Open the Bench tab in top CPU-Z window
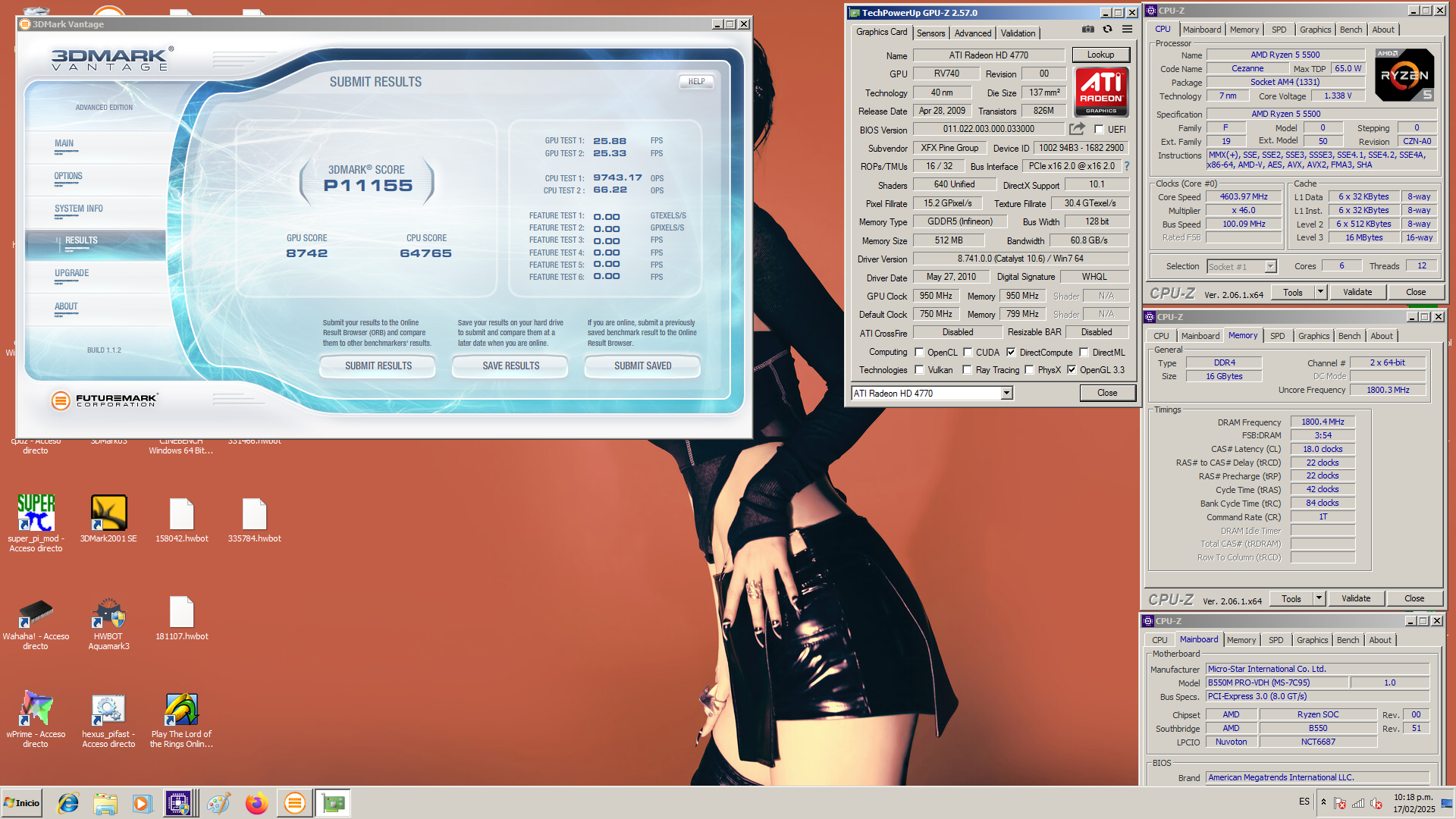Screen dimensions: 1456x819 click(1351, 30)
